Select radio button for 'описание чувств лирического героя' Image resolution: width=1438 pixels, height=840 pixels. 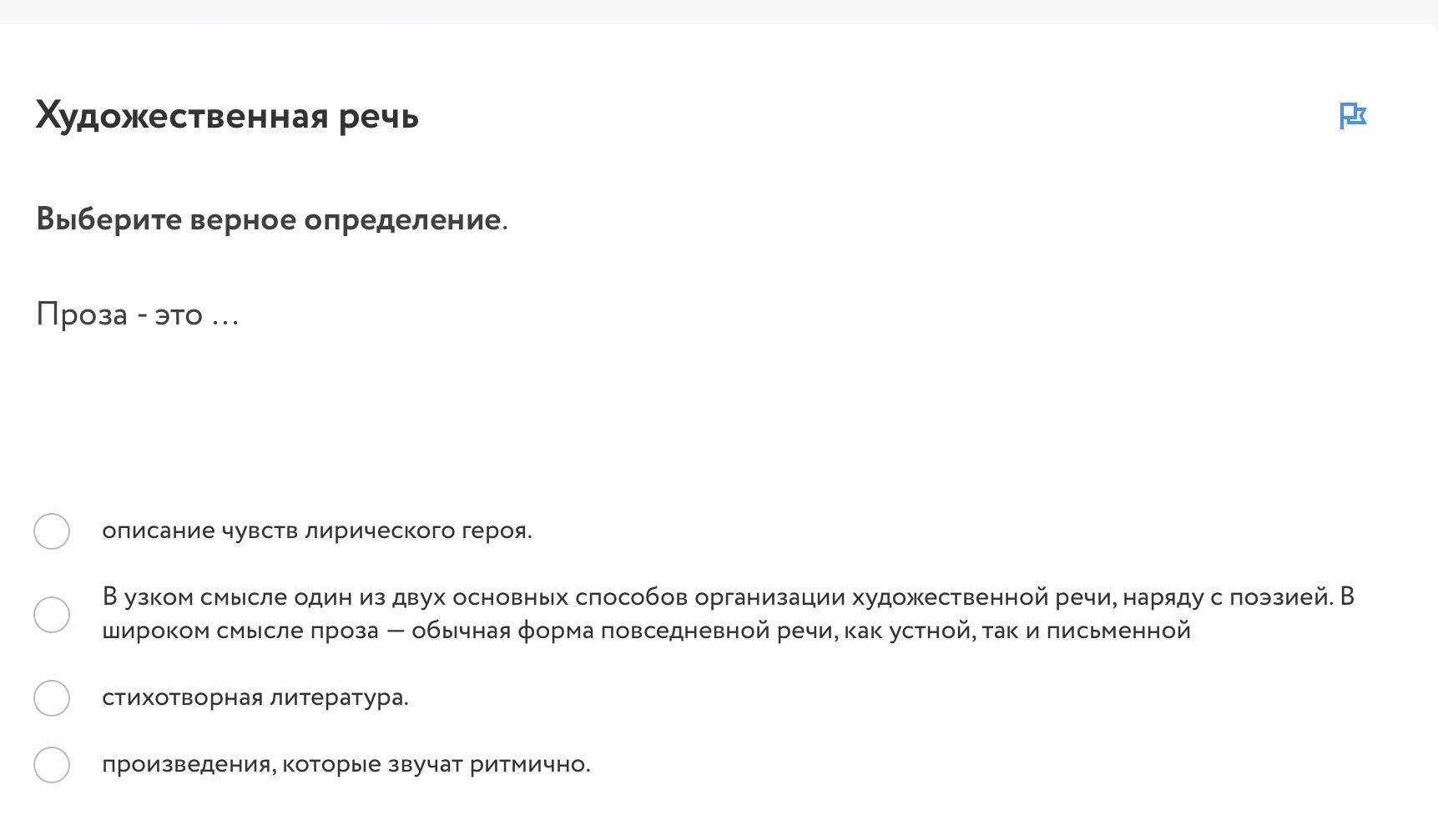coord(52,531)
